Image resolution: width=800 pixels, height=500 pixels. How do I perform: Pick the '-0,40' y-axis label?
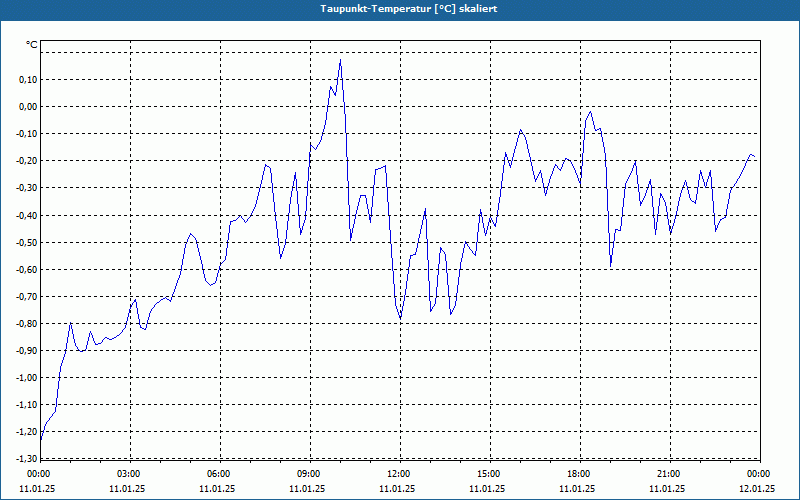pyautogui.click(x=27, y=215)
